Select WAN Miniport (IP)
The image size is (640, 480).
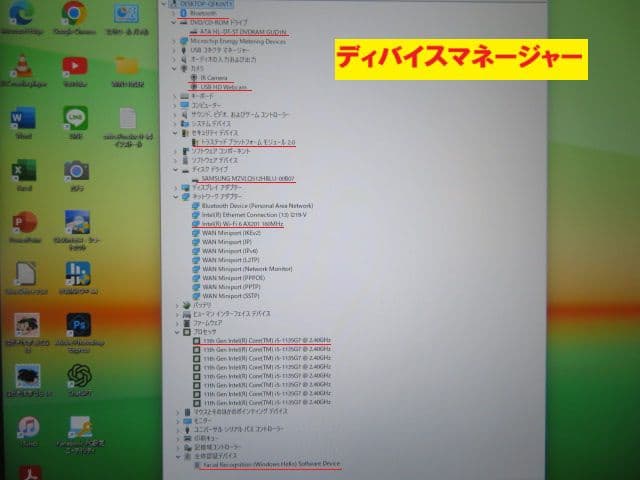pos(222,242)
